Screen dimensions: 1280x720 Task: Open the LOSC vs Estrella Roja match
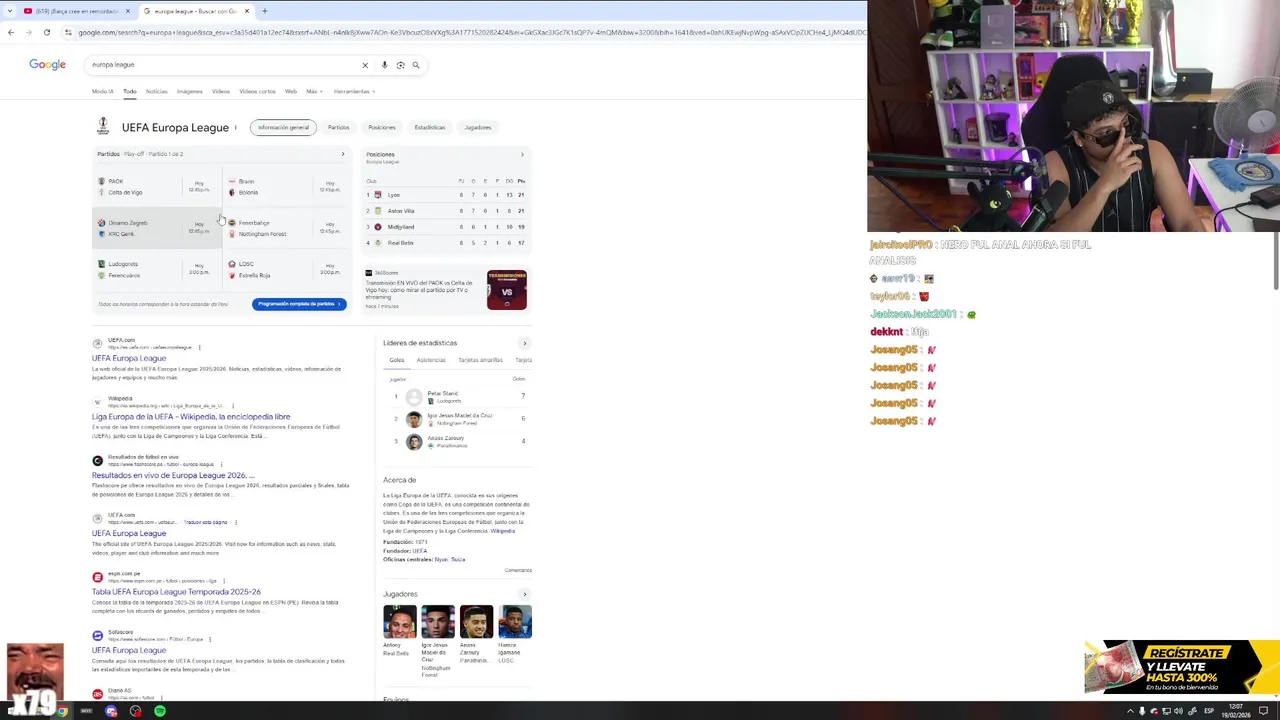click(x=287, y=269)
